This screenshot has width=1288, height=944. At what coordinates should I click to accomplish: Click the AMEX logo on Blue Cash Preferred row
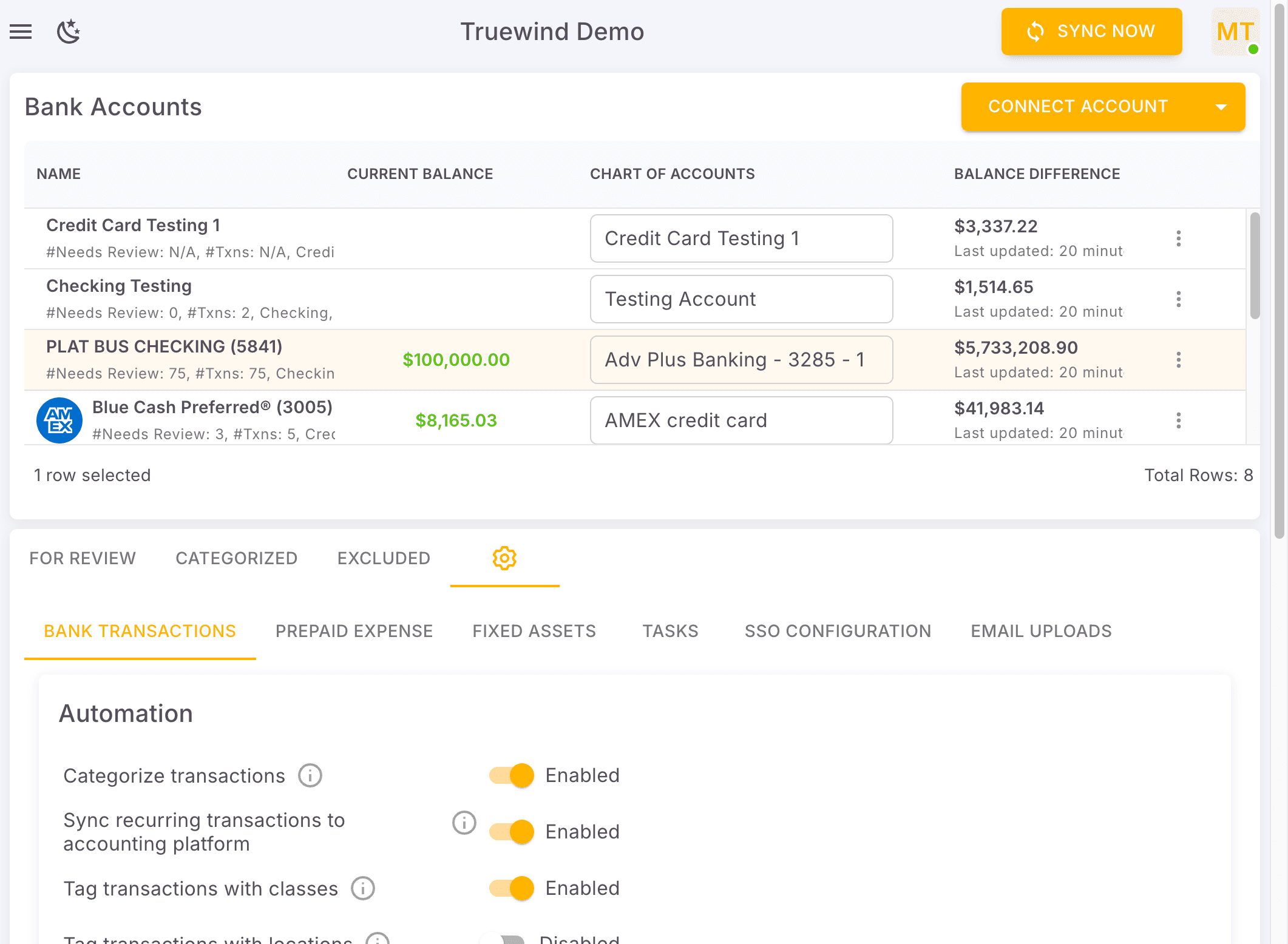pos(59,420)
